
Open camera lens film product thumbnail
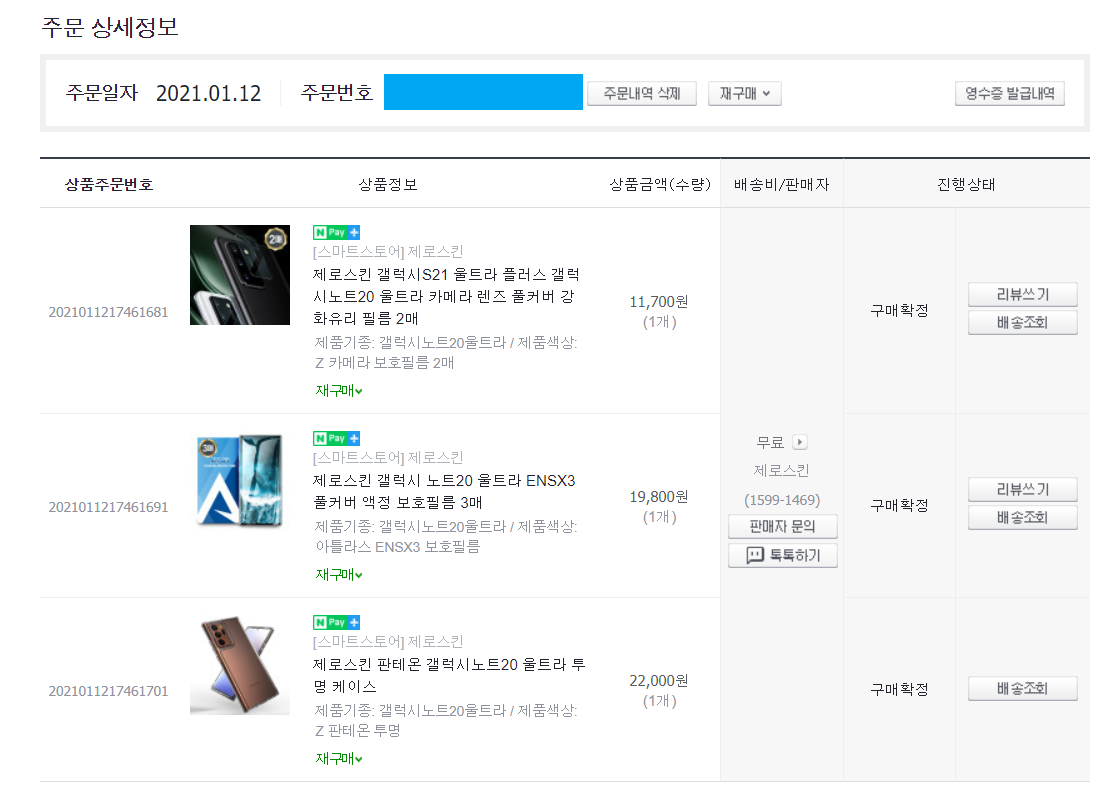click(x=240, y=275)
